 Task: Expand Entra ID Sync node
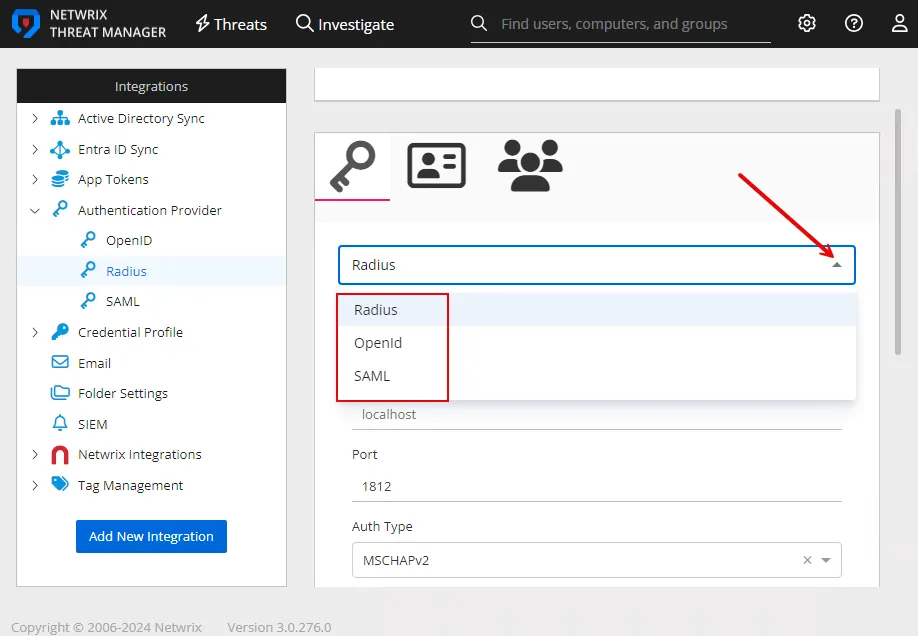[x=35, y=149]
